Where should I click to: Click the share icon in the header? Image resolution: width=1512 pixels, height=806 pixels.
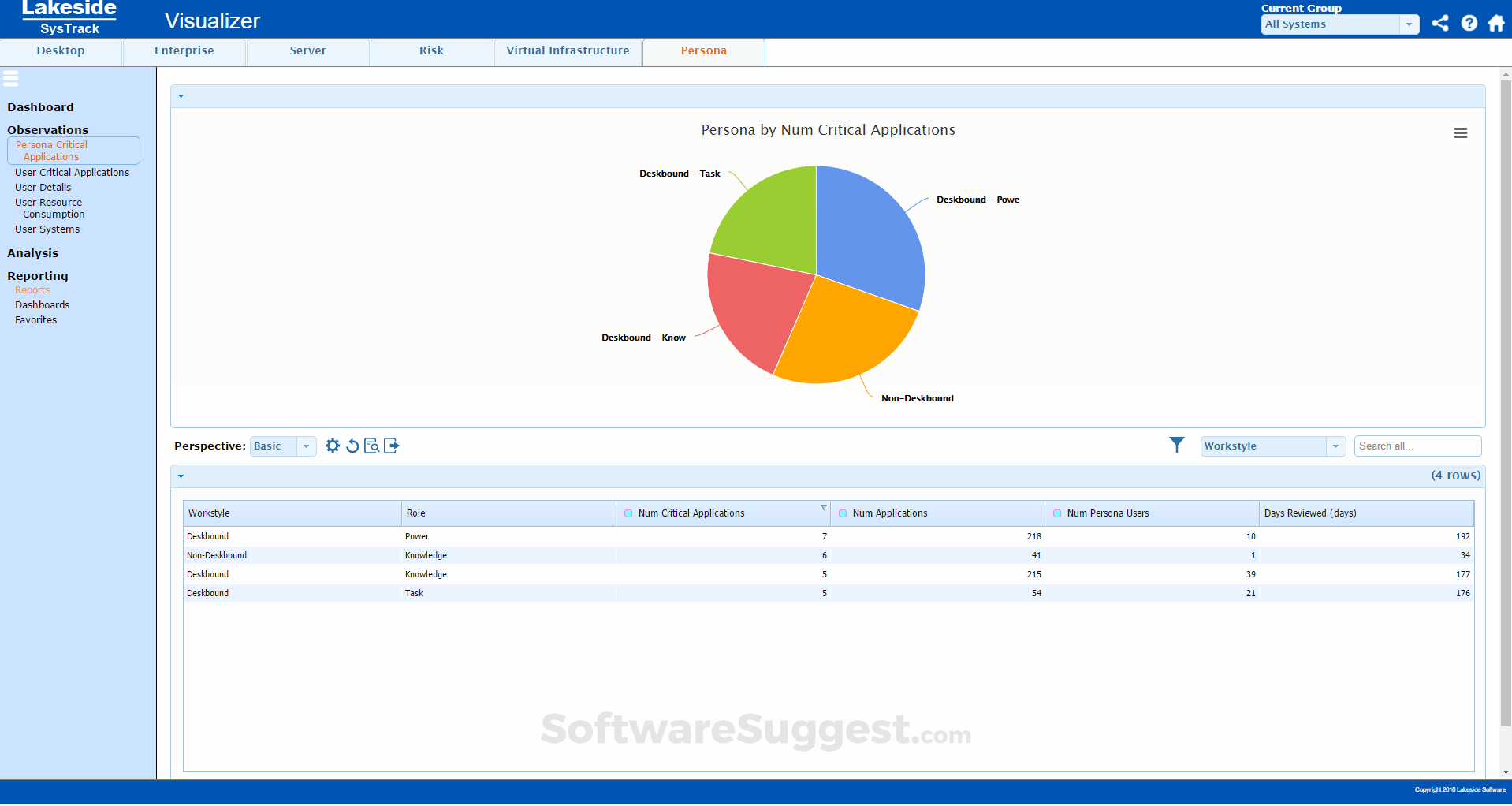[1439, 24]
